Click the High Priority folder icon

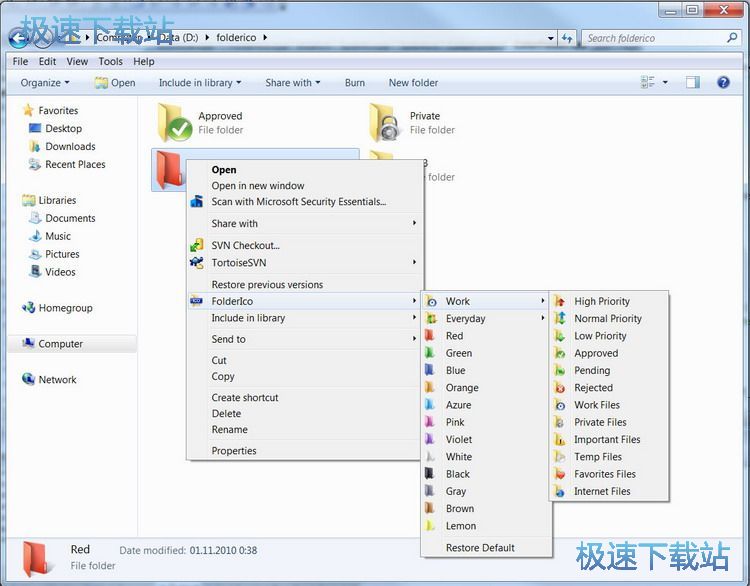tap(601, 301)
